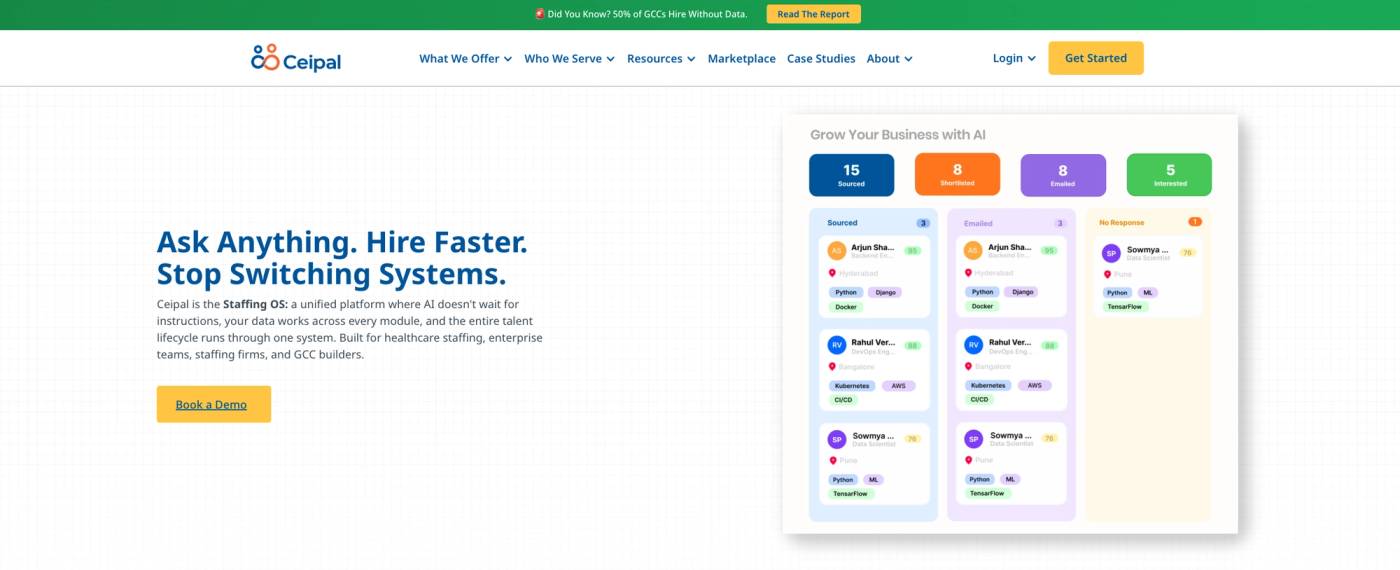The width and height of the screenshot is (1400, 570).
Task: Click the SP avatar in the No Response column
Action: 1111,253
